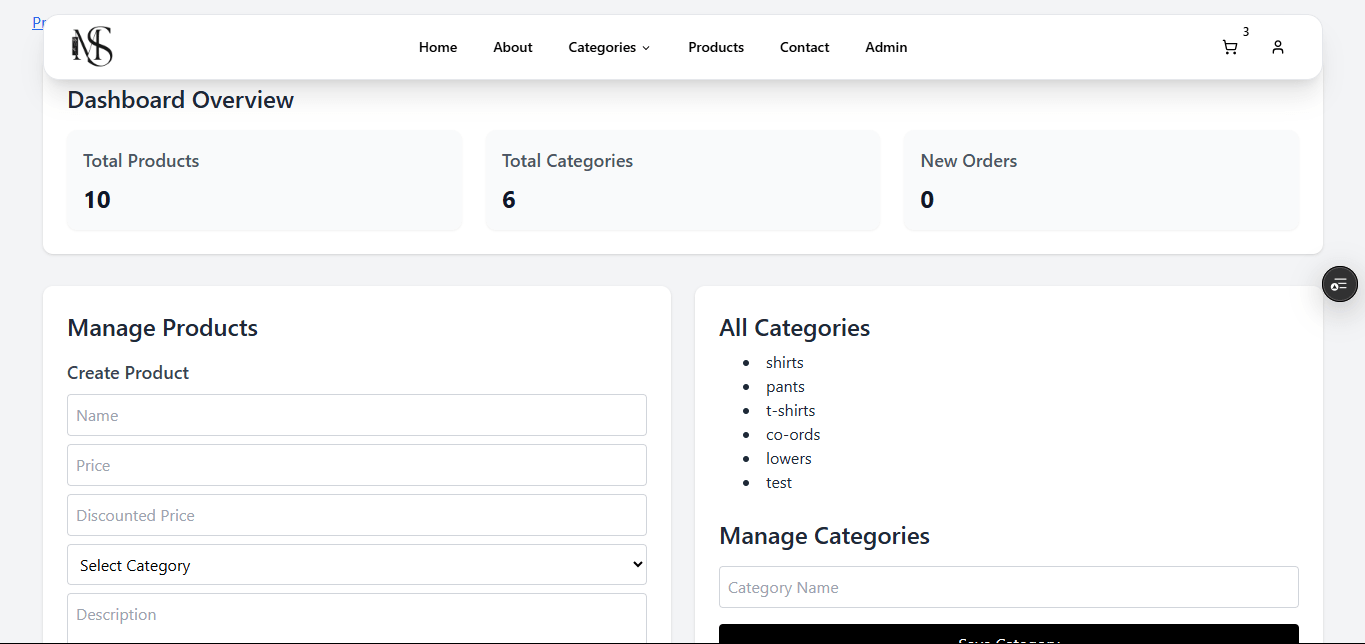Screen dimensions: 1365x644
Task: Focus the Description text area
Action: click(x=357, y=618)
